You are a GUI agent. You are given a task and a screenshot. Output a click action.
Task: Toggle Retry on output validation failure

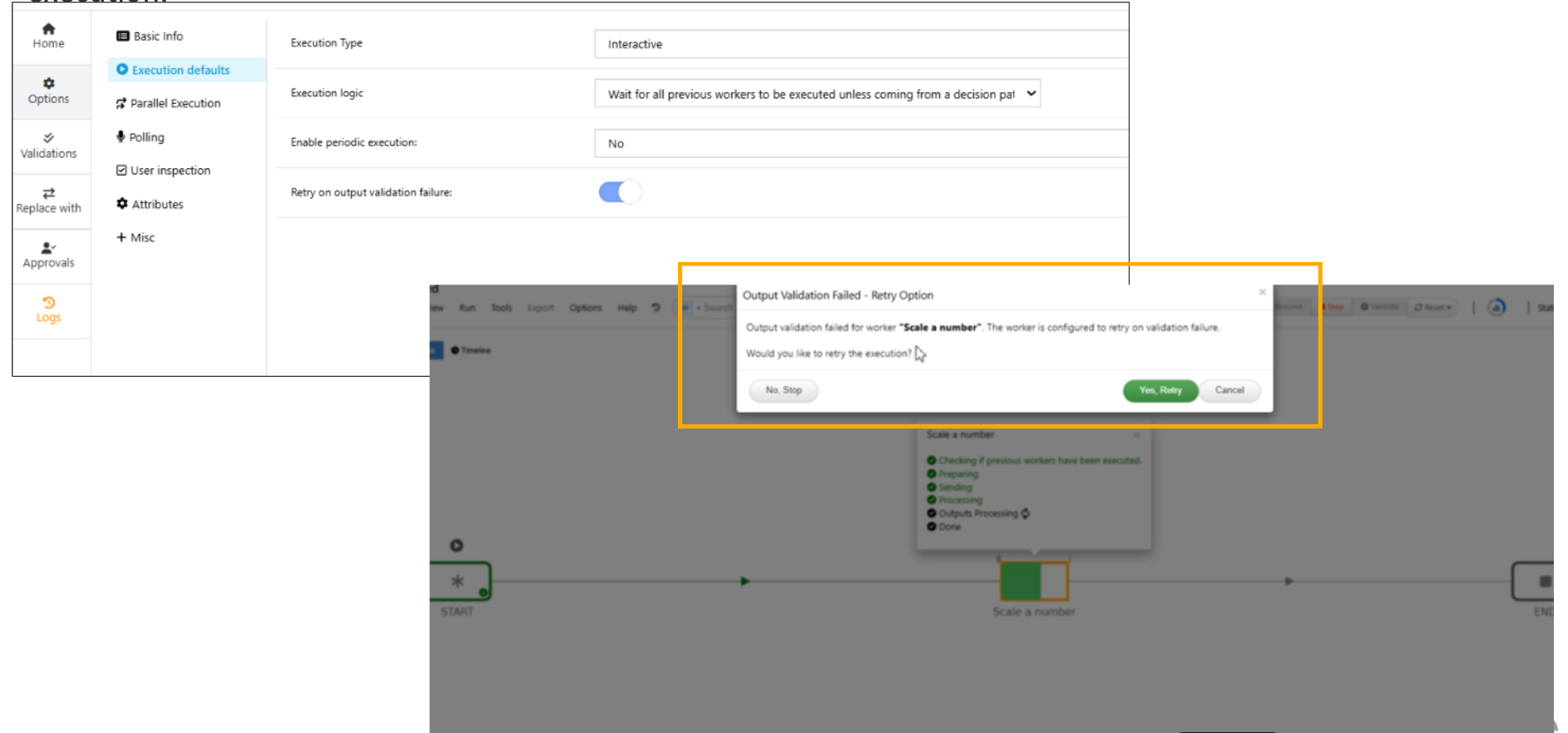coord(620,192)
